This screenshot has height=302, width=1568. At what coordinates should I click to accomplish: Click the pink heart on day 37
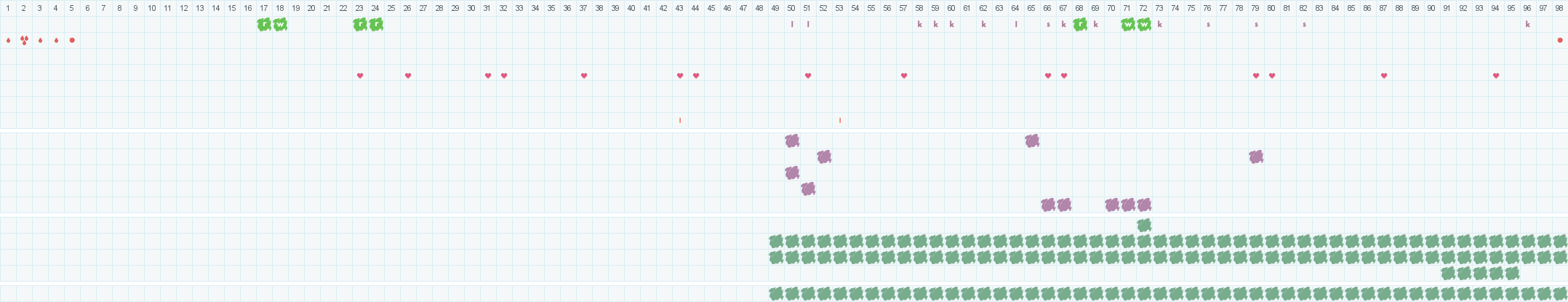[x=584, y=76]
